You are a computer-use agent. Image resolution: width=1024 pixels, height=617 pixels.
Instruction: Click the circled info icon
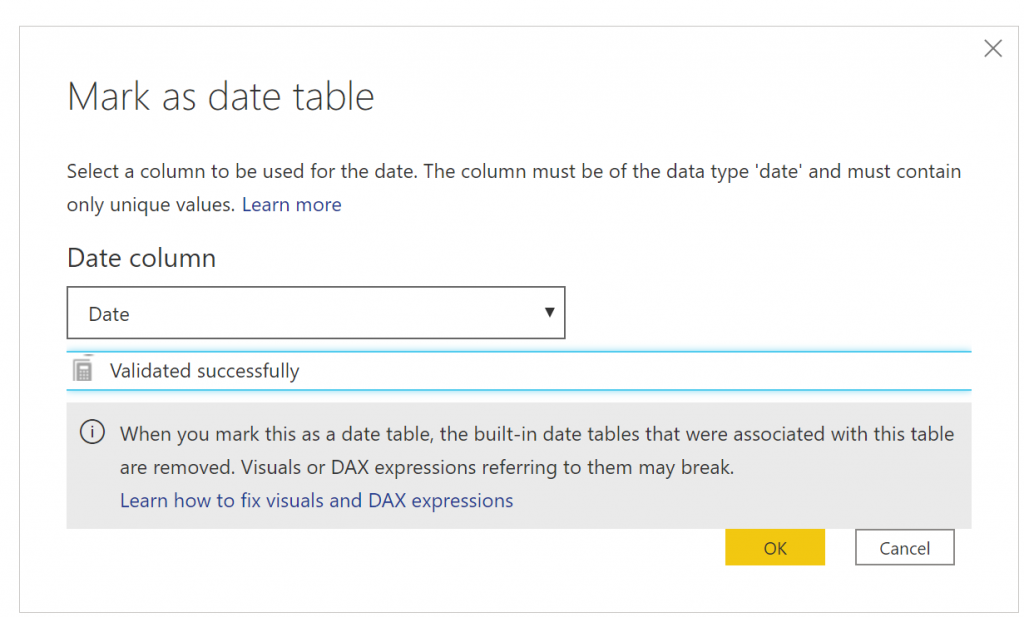coord(92,432)
